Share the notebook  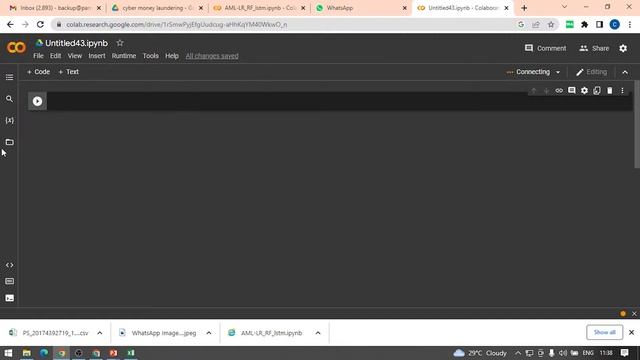pos(594,48)
